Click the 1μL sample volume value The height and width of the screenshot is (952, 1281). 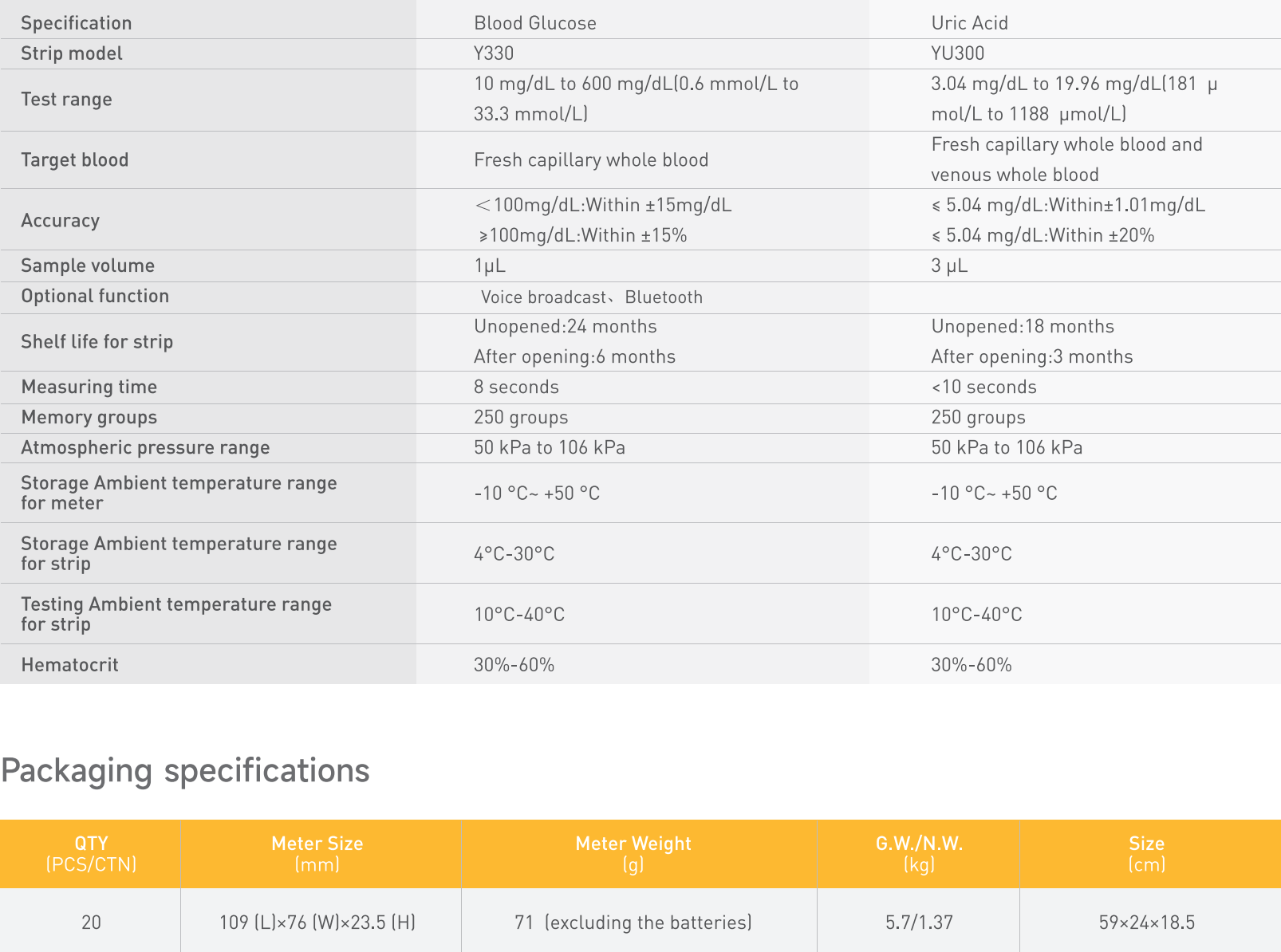pos(490,266)
